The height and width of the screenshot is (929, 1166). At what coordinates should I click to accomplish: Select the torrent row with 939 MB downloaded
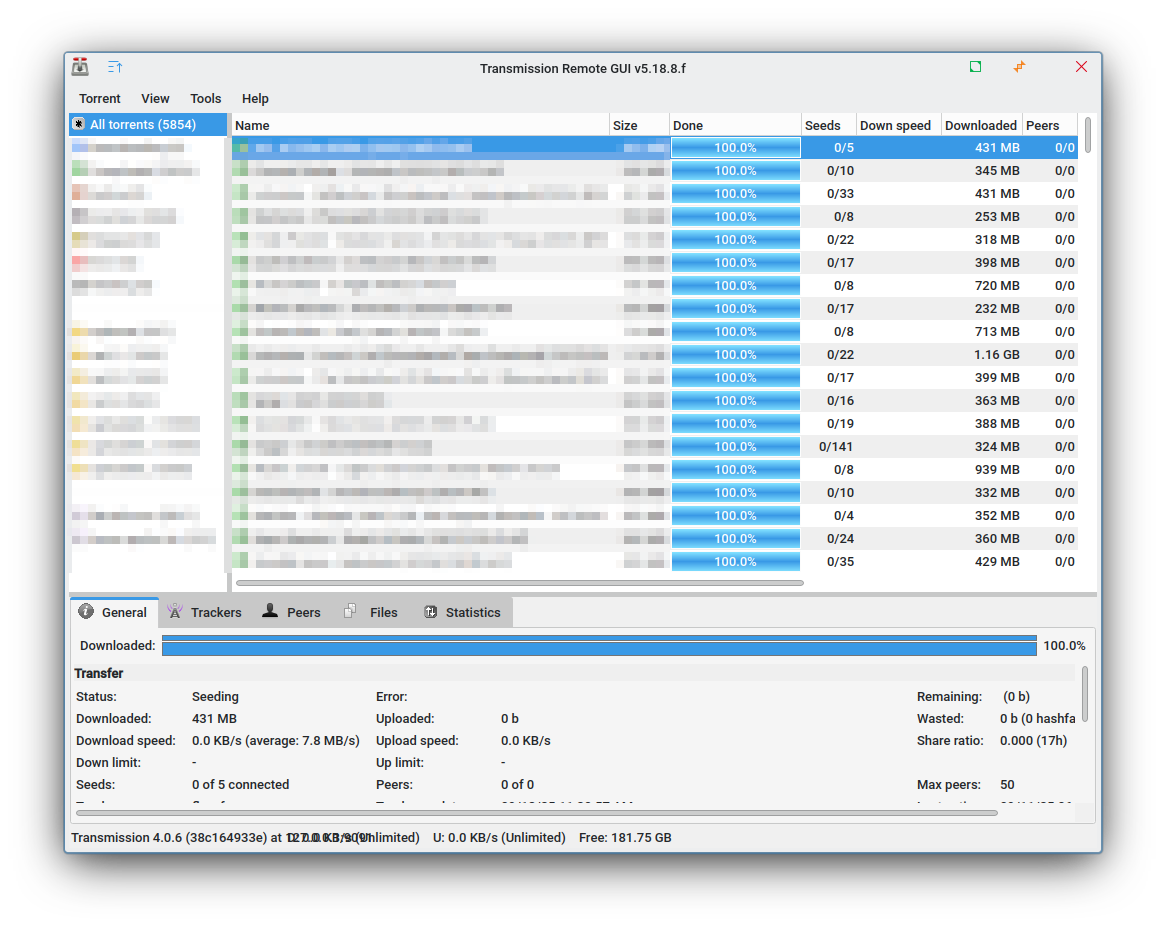pos(654,469)
